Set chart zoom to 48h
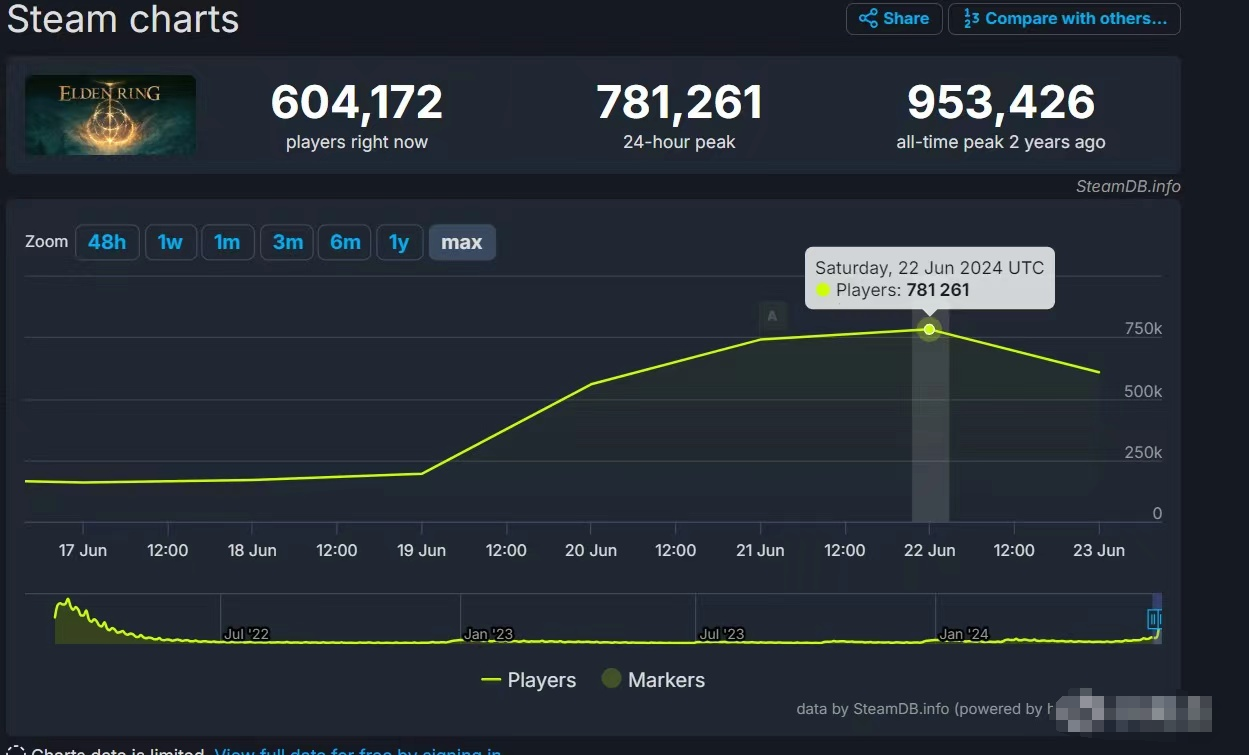 click(x=107, y=242)
